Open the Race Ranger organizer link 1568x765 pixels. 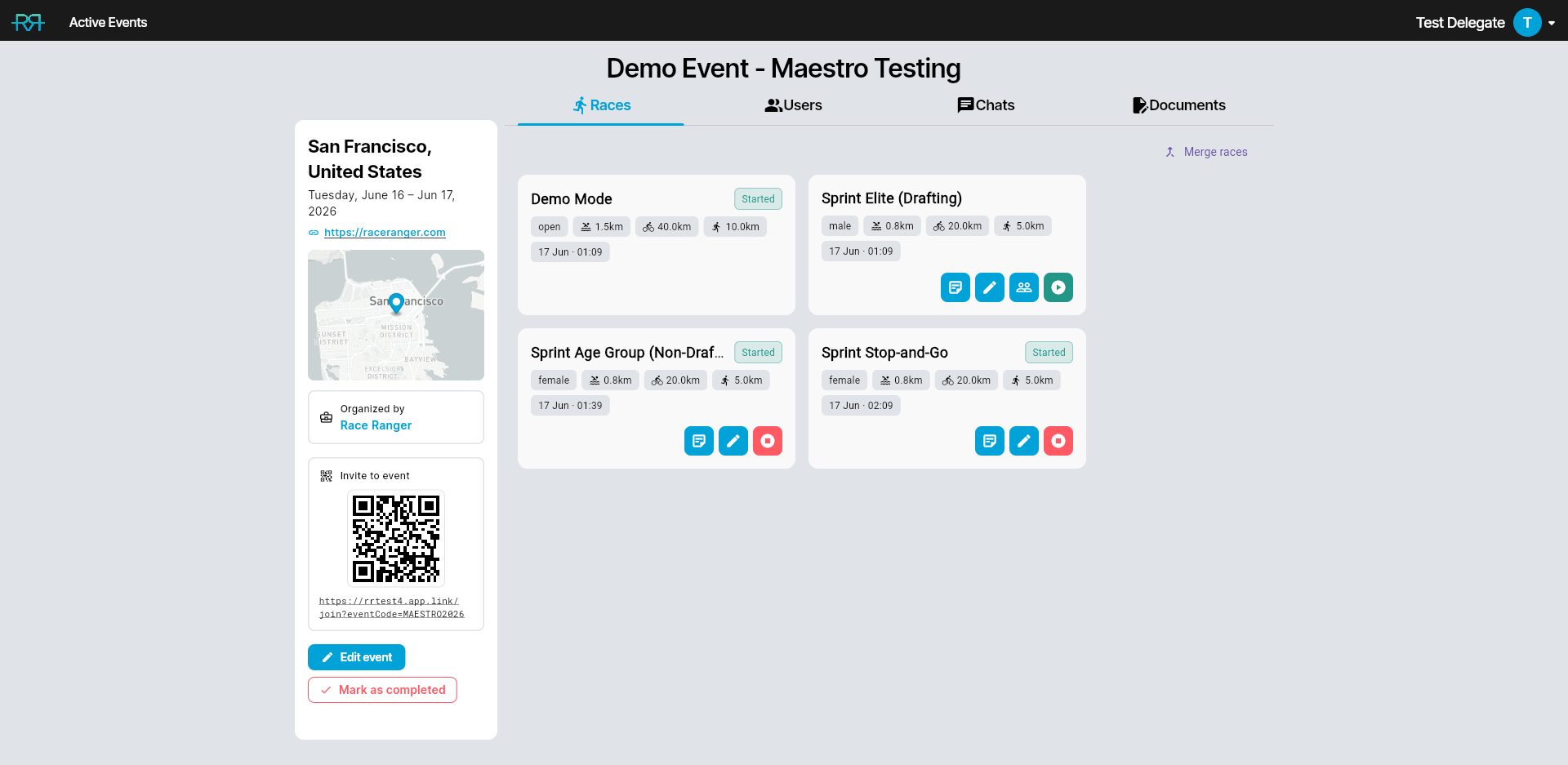376,425
